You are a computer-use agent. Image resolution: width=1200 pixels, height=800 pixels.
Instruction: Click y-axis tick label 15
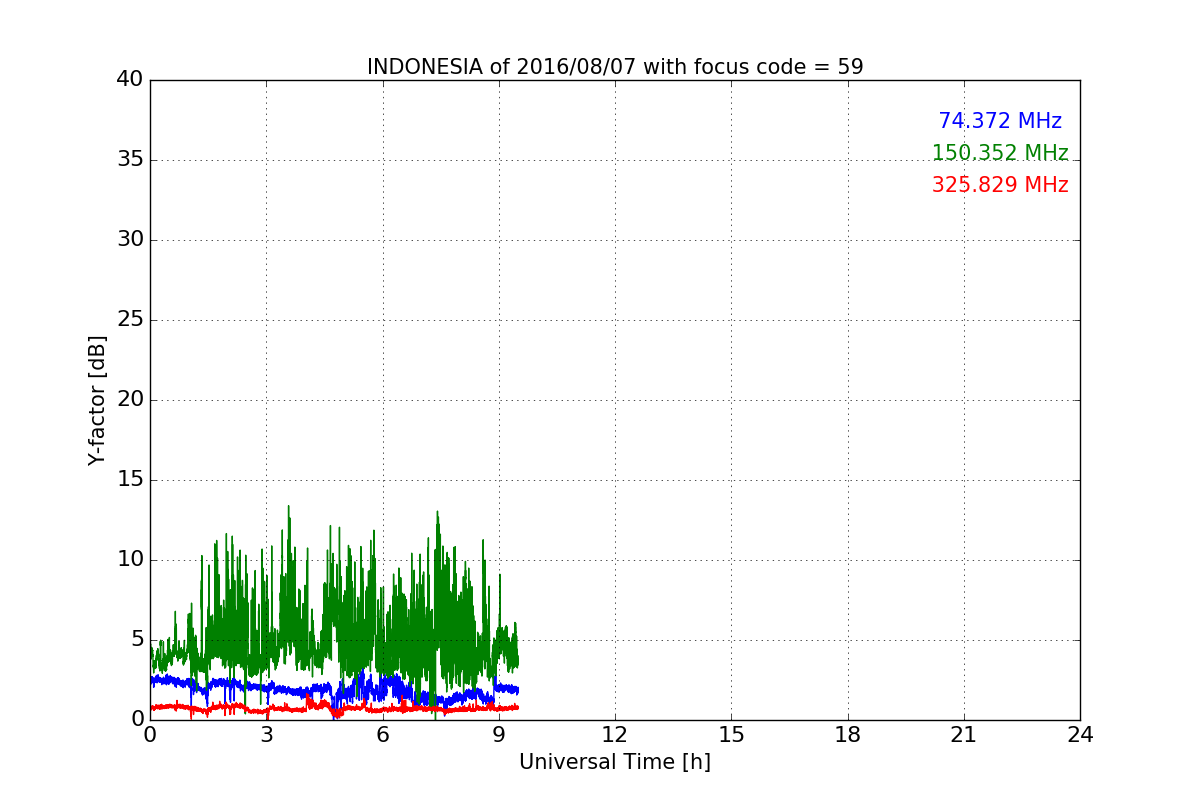(x=129, y=480)
